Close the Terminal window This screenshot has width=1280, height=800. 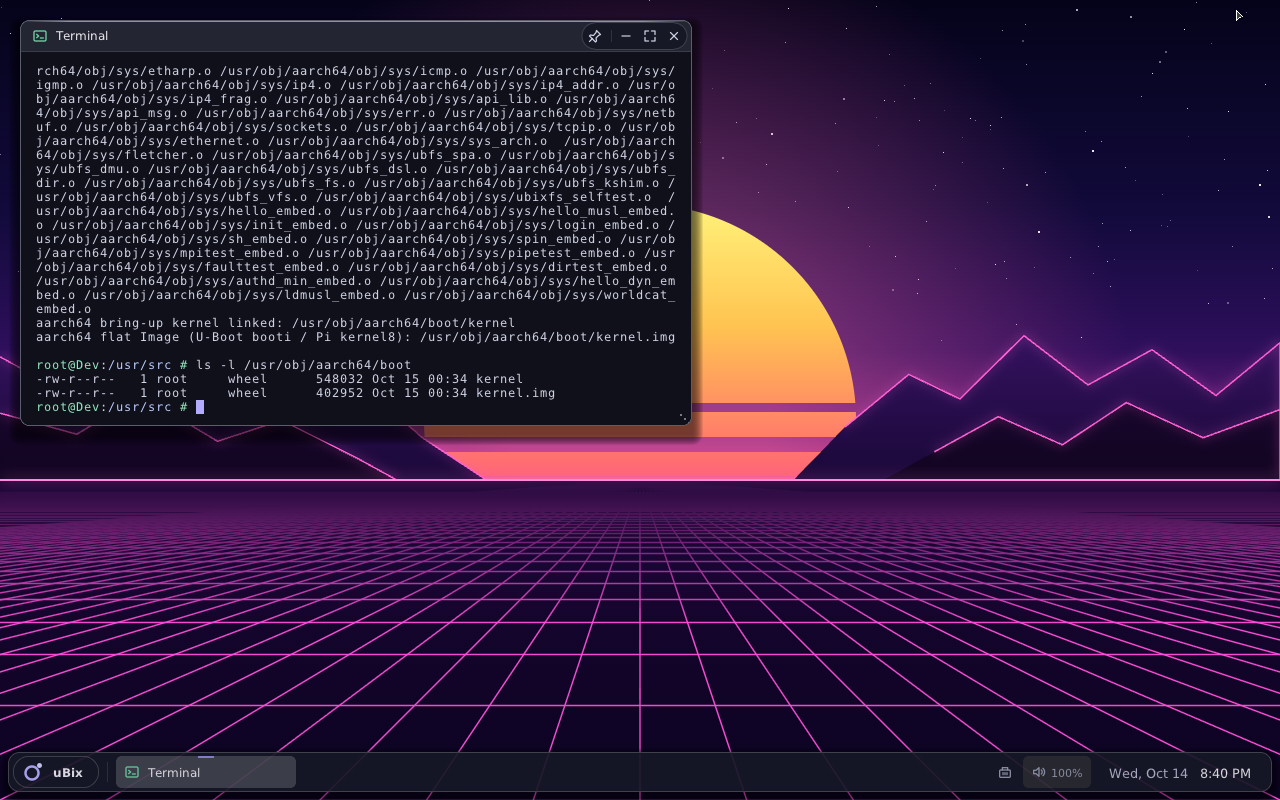674,36
